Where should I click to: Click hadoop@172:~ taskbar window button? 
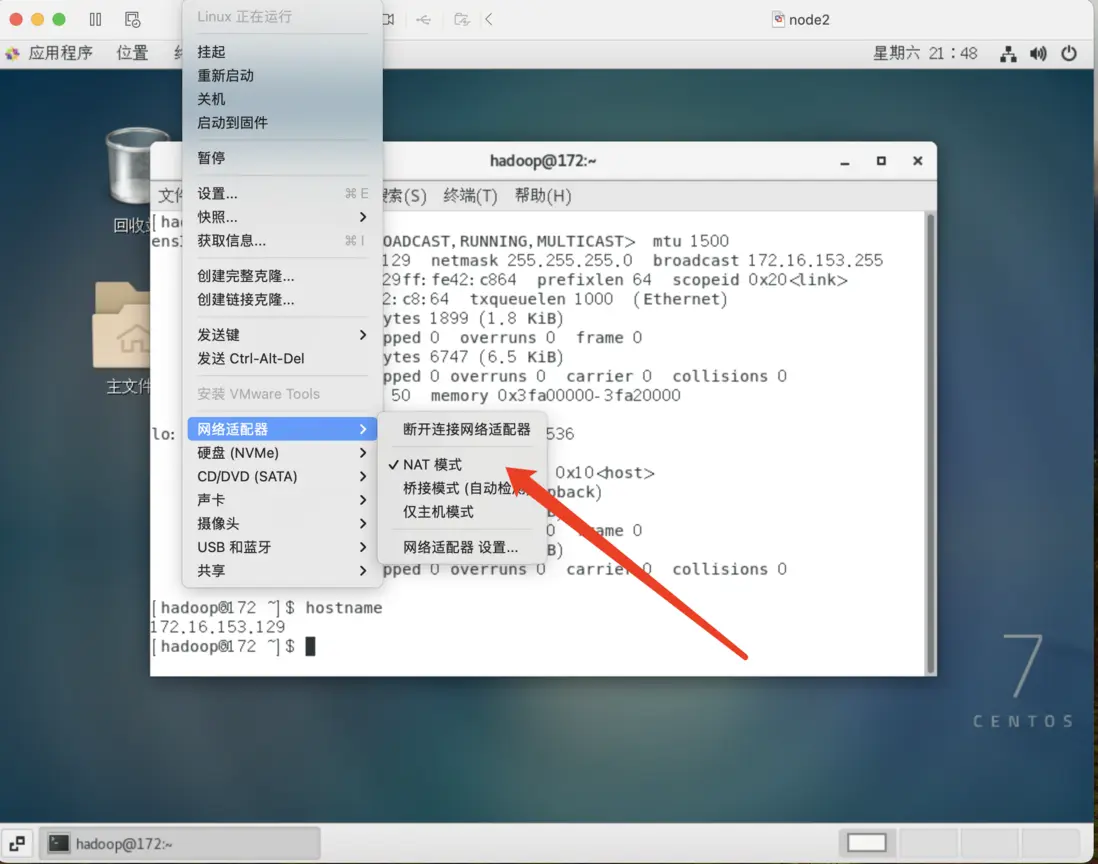180,844
